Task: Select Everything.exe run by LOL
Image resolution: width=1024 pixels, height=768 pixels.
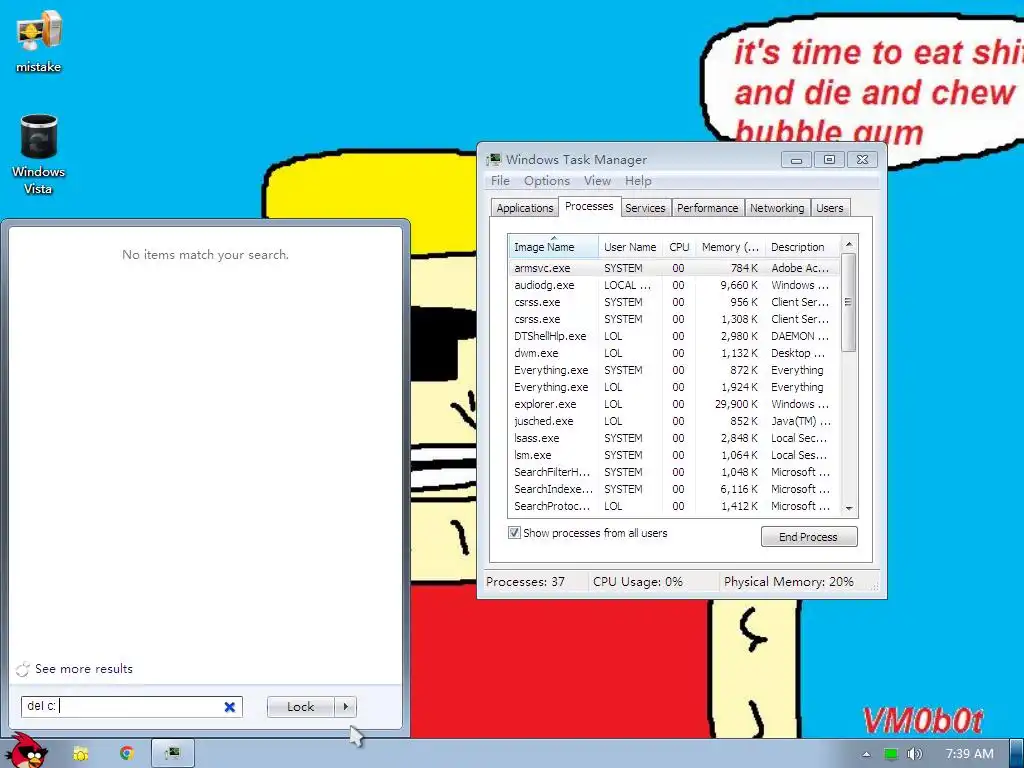Action: (x=675, y=387)
